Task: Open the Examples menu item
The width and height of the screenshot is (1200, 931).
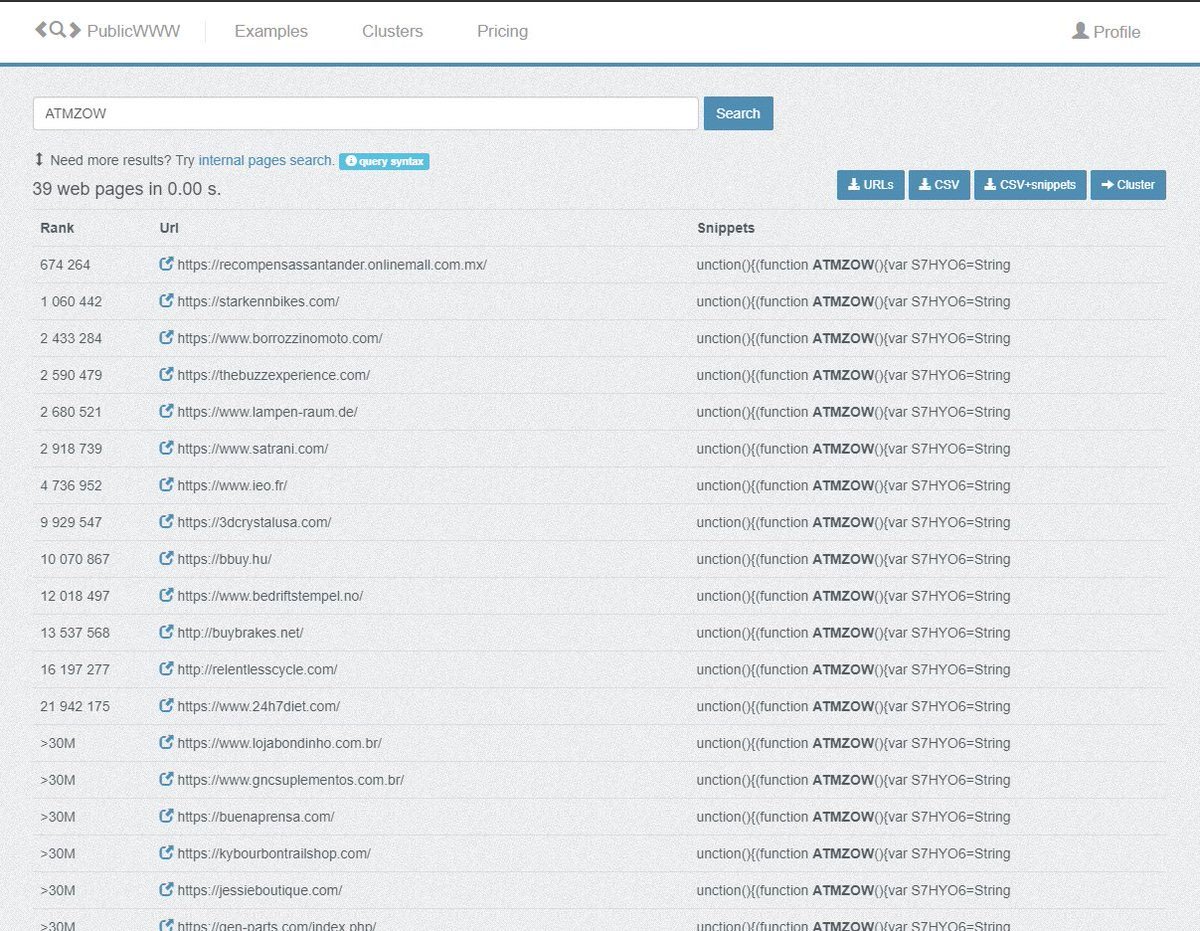Action: point(271,31)
